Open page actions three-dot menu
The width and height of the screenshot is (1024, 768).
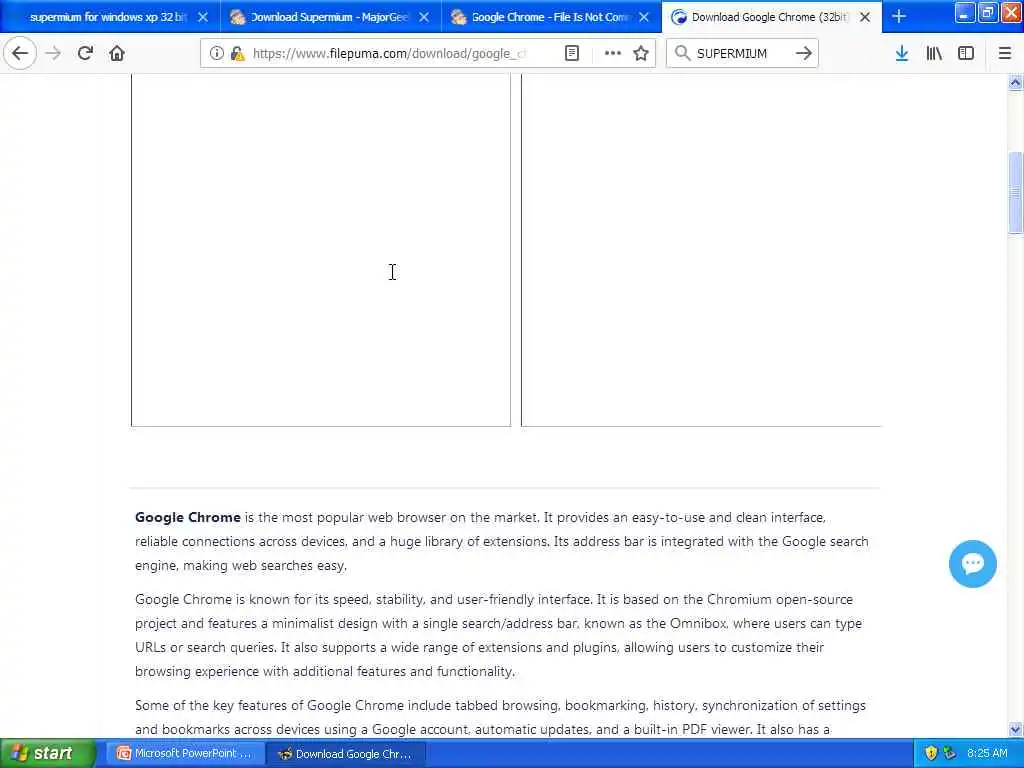click(613, 53)
